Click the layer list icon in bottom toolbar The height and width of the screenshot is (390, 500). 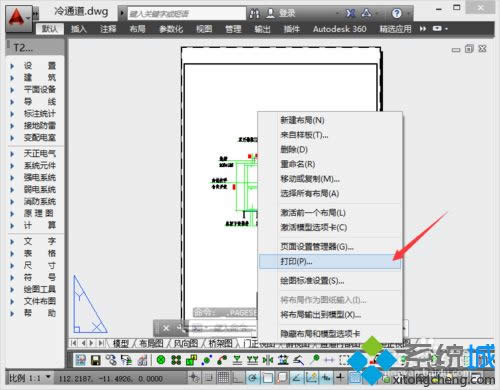pyautogui.click(x=126, y=360)
